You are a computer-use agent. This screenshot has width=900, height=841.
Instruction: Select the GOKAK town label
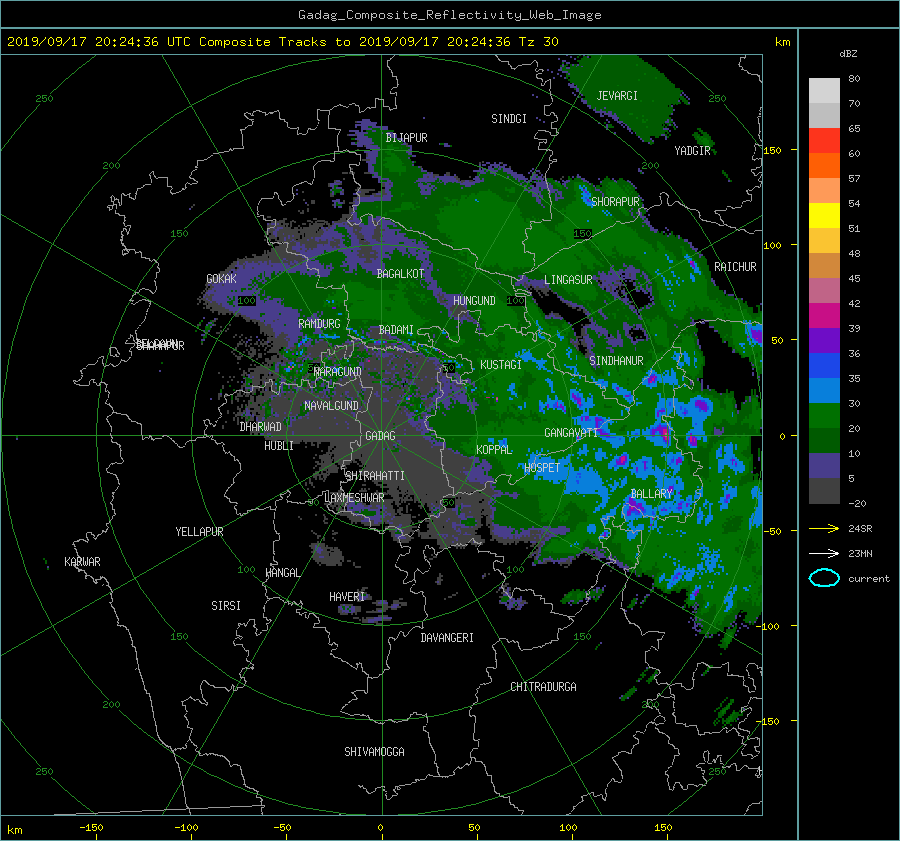coord(222,278)
